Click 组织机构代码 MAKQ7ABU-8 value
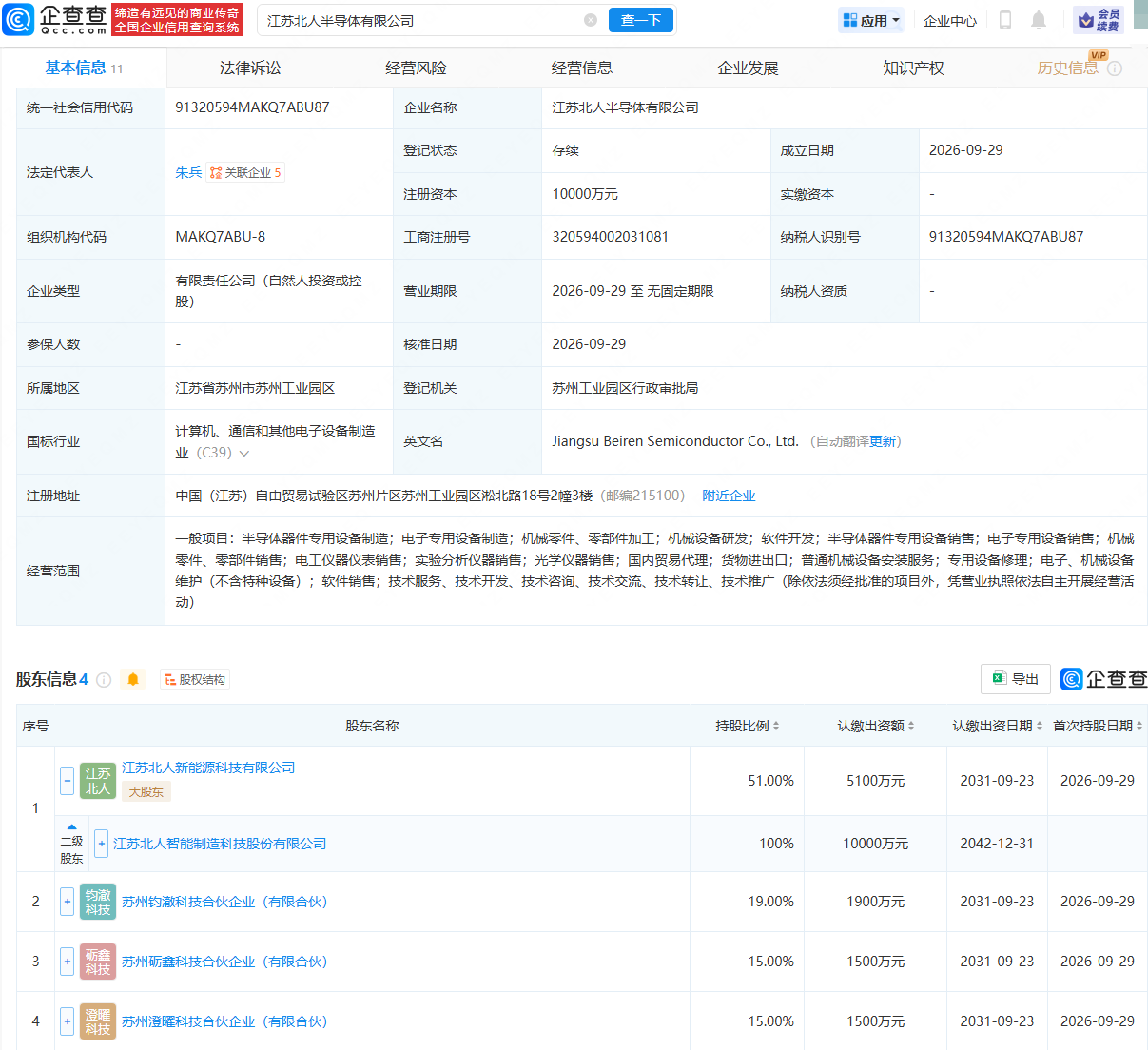Screen dimensions: 1148x1050 (x=220, y=237)
